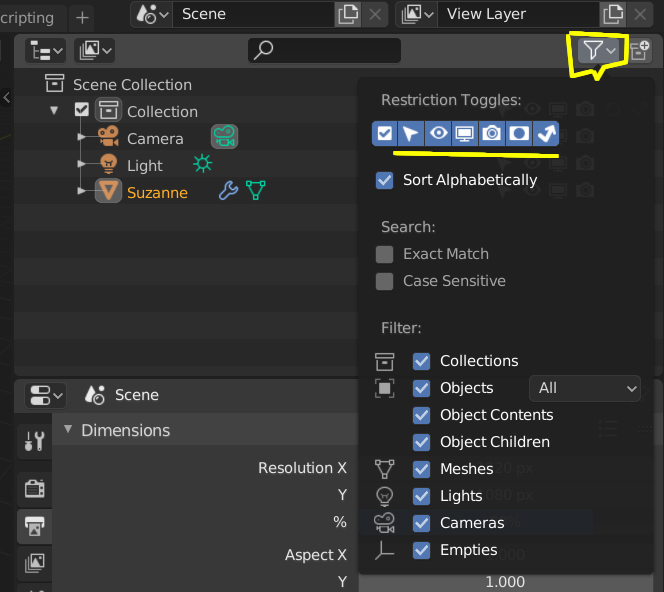
Task: Click the add workspace plus button
Action: (82, 17)
